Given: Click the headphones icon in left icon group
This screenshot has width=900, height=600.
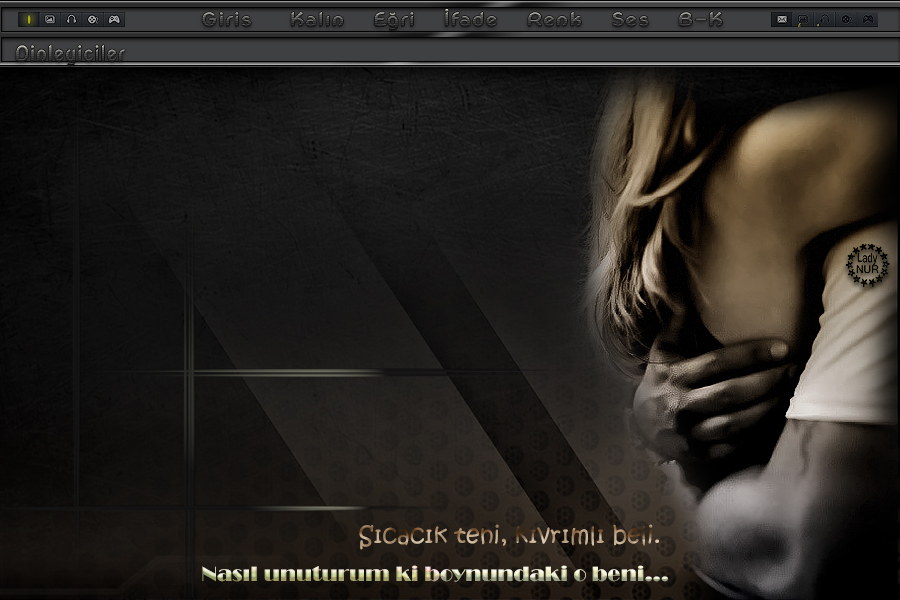Looking at the screenshot, I should (71, 19).
